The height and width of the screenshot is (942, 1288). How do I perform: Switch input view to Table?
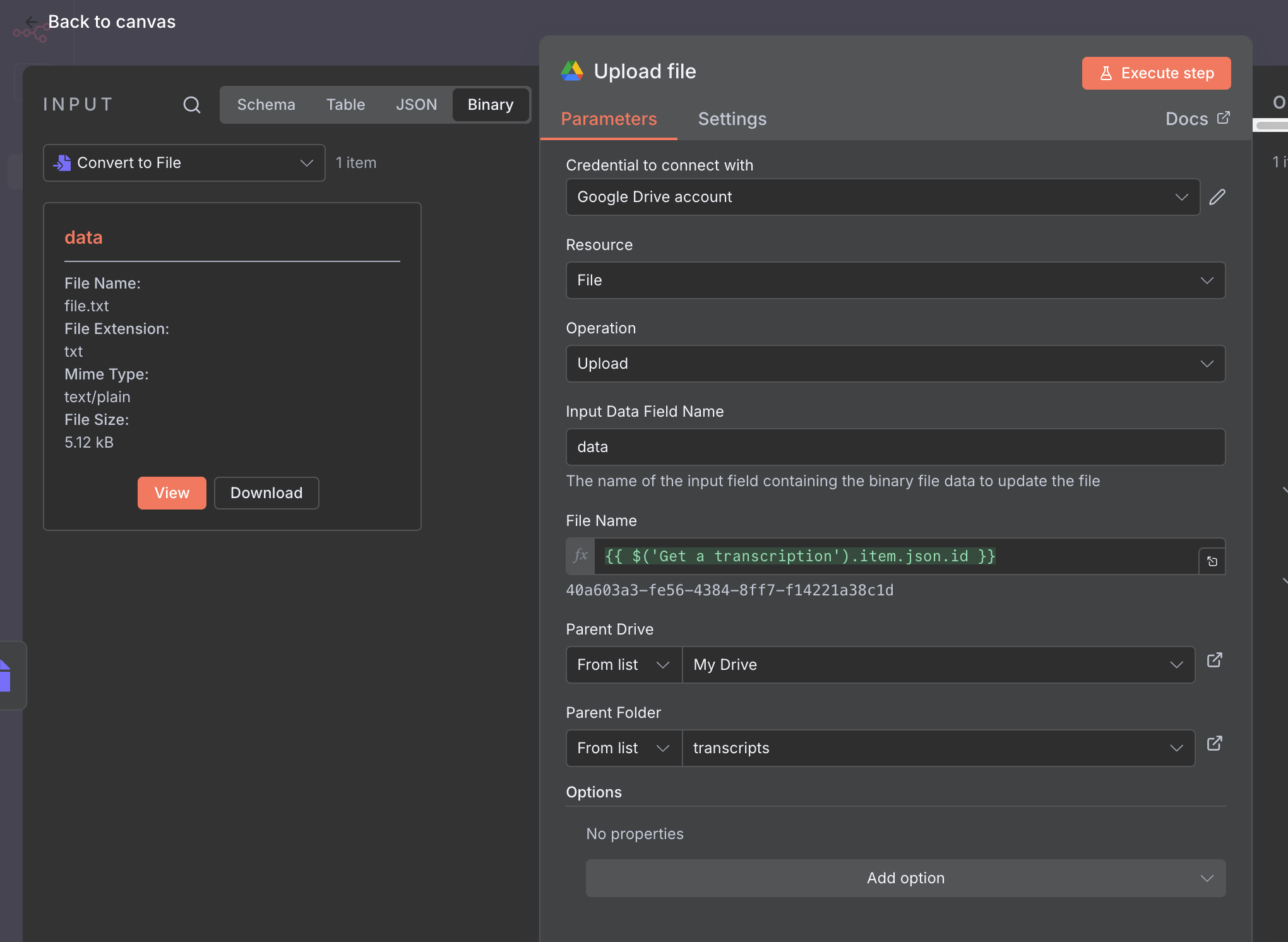click(x=345, y=105)
